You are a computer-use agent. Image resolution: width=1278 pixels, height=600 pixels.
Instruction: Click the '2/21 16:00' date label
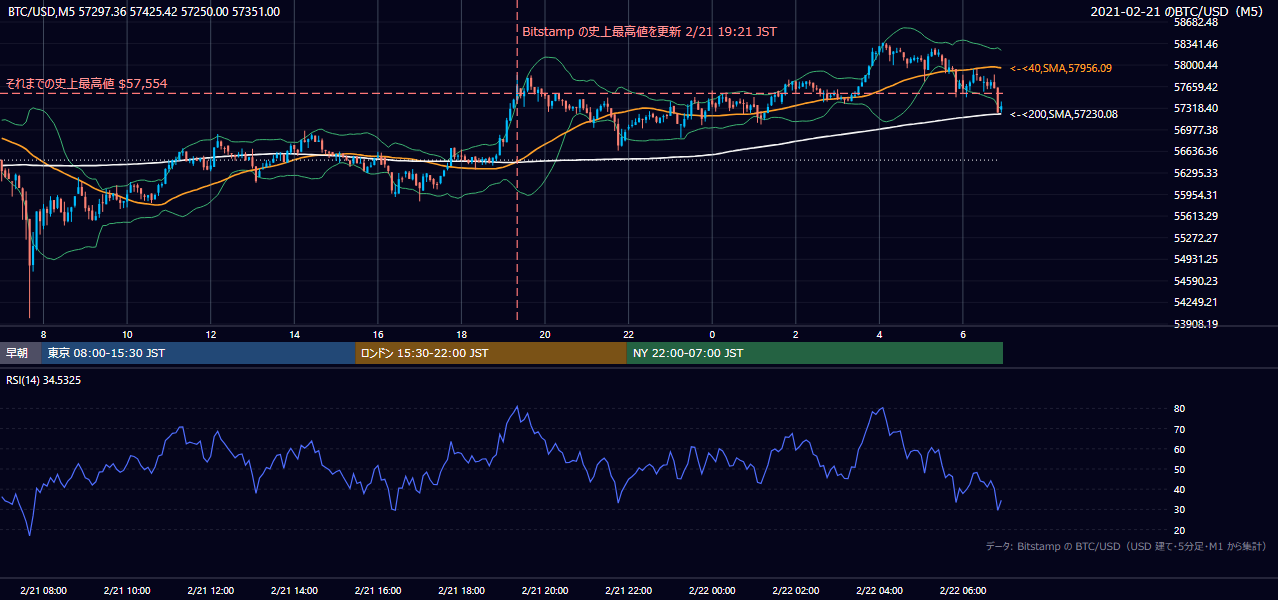(378, 590)
